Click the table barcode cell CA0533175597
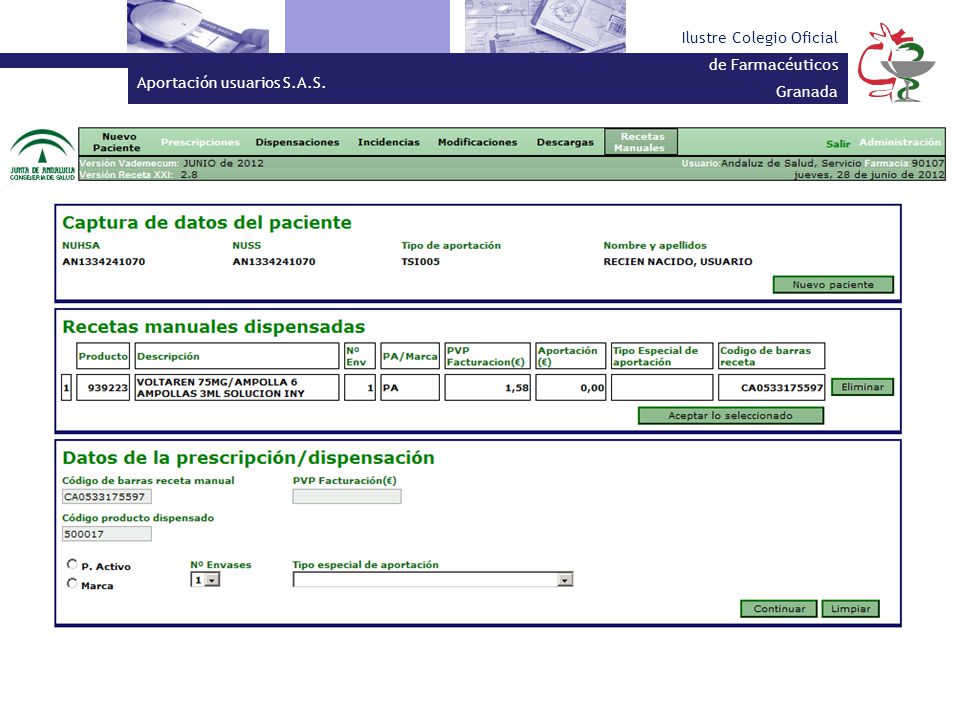Viewport: 960px width, 720px height. pos(771,388)
